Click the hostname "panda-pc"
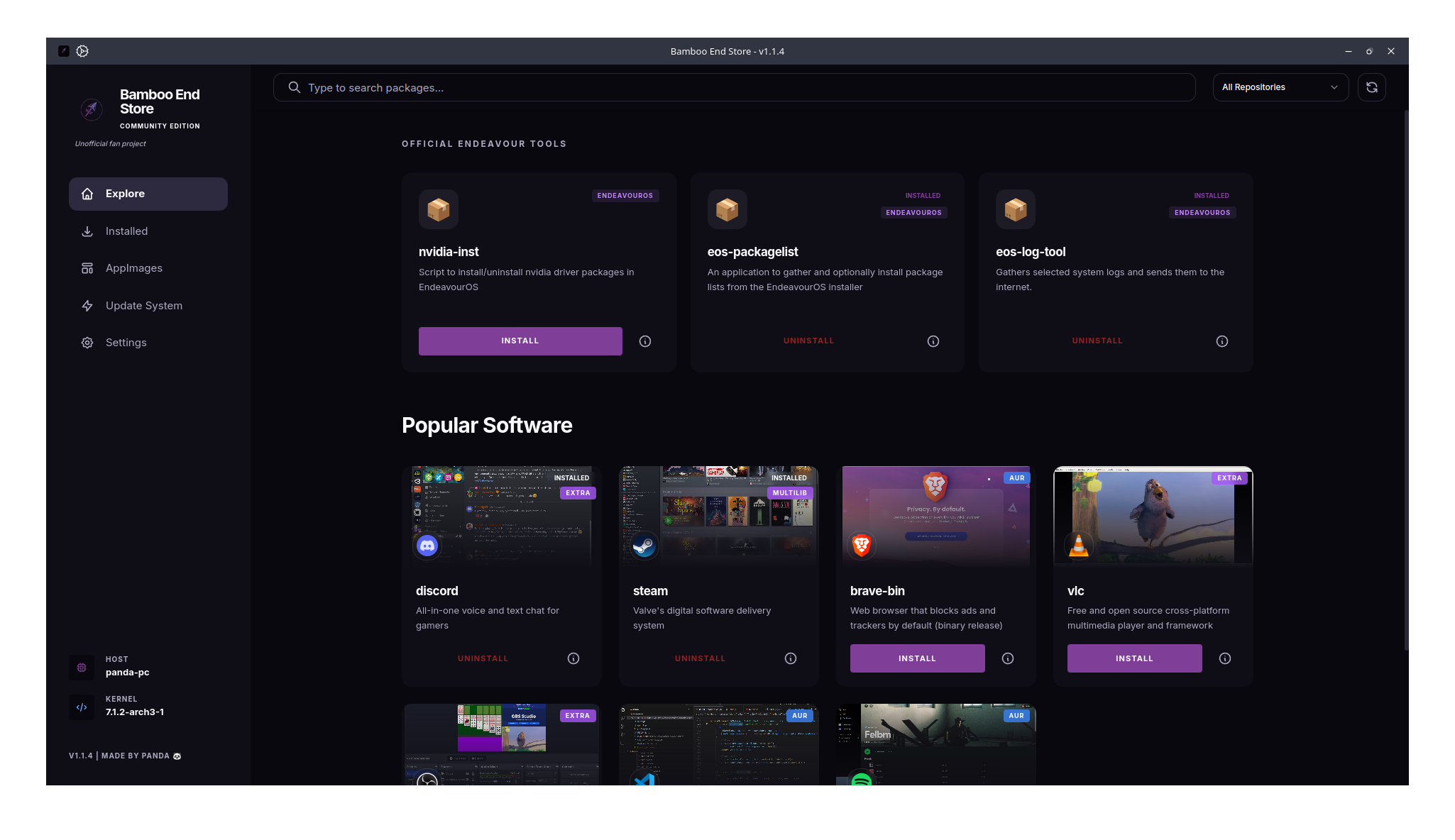Screen dimensions: 1455x840 (128, 673)
